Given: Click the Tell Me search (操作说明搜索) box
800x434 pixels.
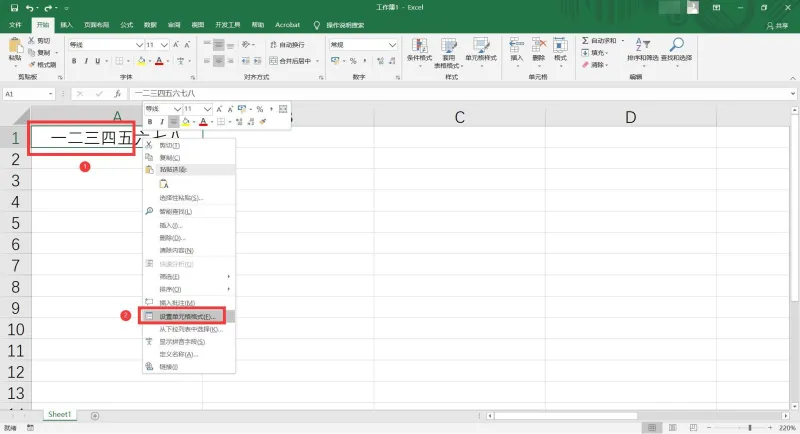Looking at the screenshot, I should click(345, 25).
